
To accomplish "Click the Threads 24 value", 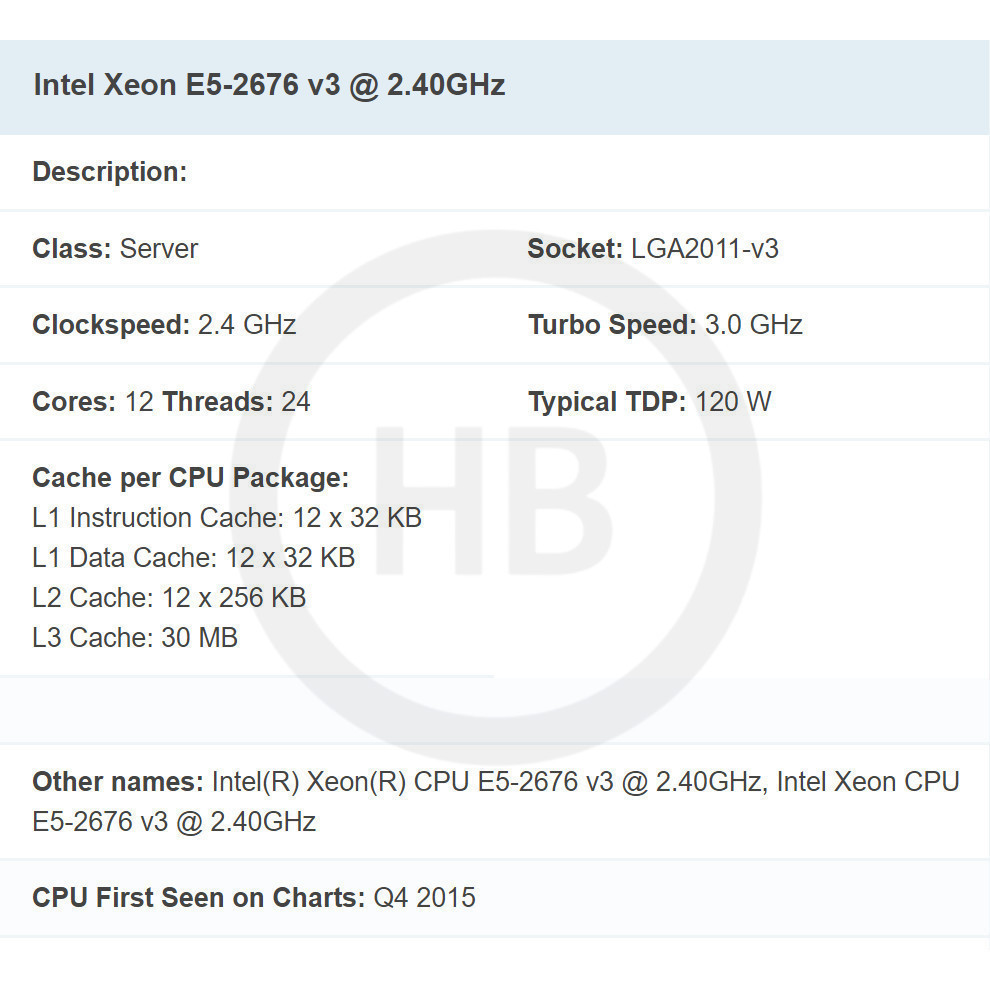I will pyautogui.click(x=236, y=402).
